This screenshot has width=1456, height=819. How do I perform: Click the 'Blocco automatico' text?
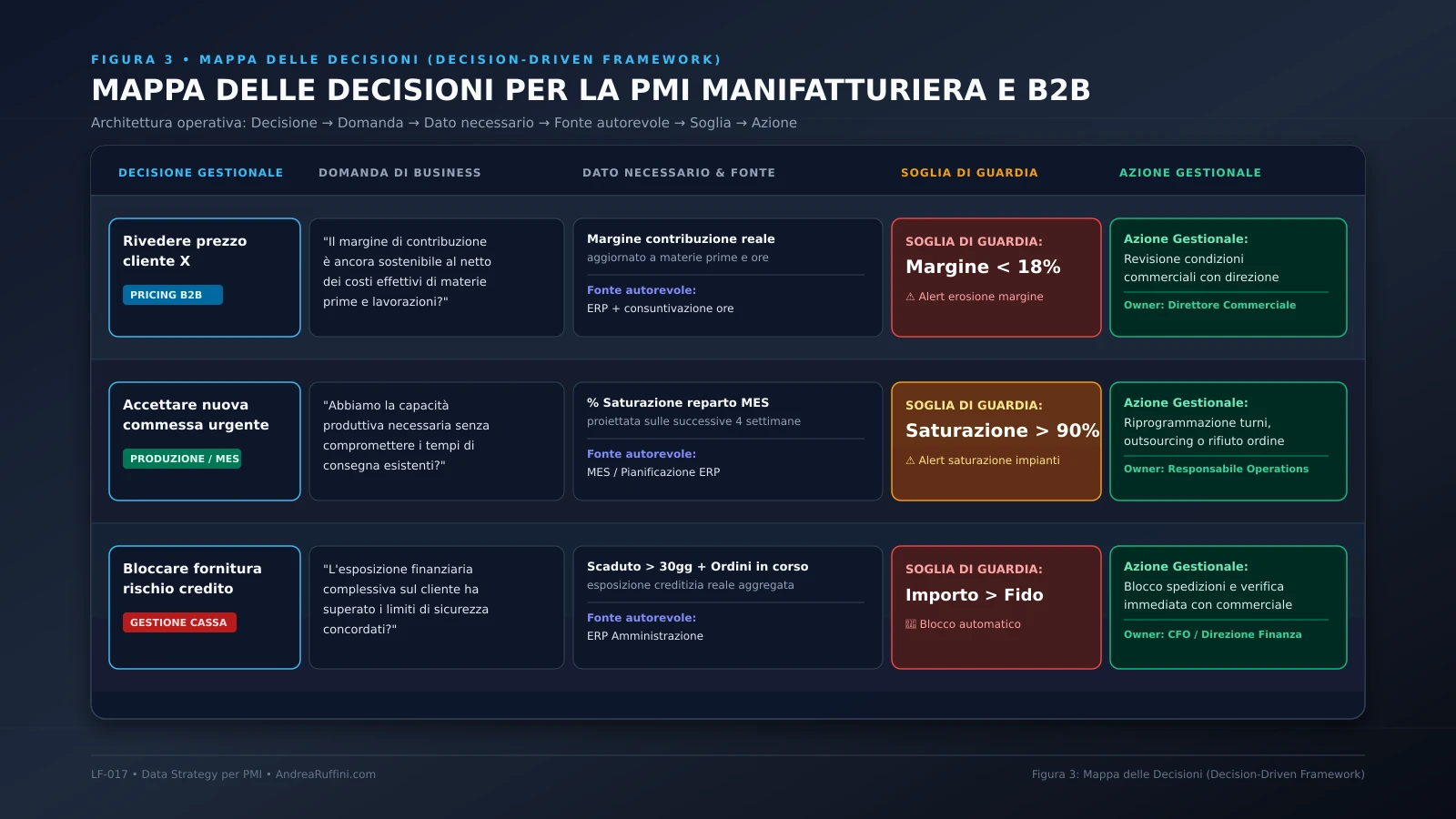click(x=963, y=624)
